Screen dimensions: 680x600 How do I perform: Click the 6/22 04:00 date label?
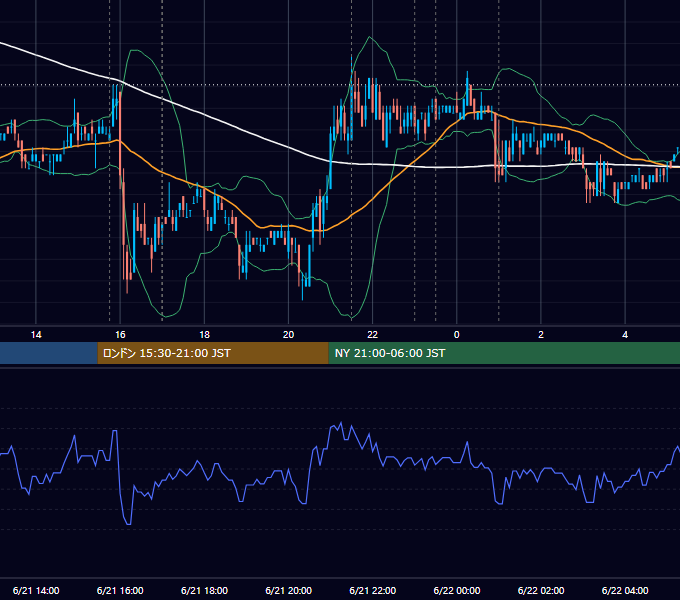coord(625,590)
